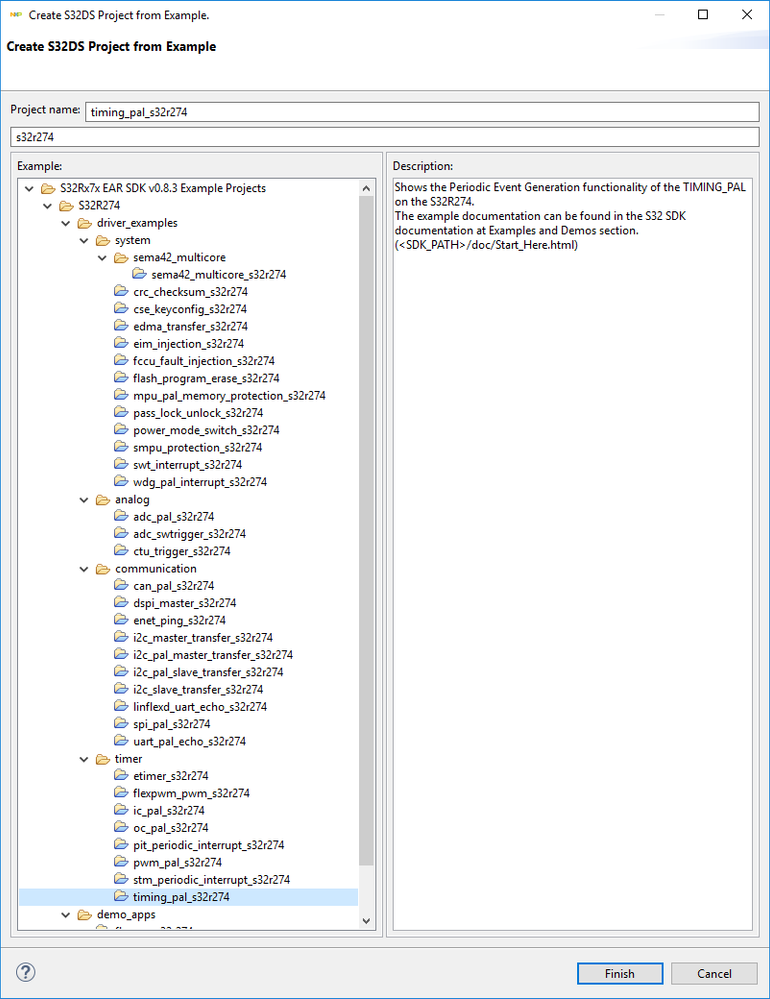
Task: Select i2c_pal_master_transfer_s32r274 example
Action: 213,654
